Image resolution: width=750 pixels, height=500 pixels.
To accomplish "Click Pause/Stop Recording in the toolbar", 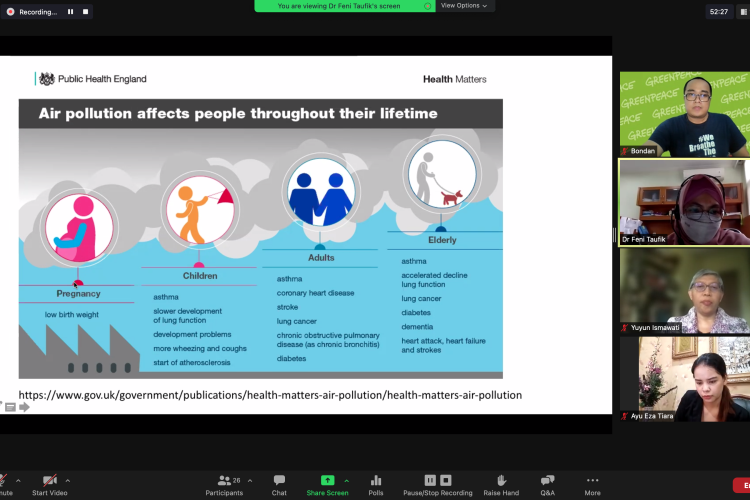I will (x=437, y=481).
